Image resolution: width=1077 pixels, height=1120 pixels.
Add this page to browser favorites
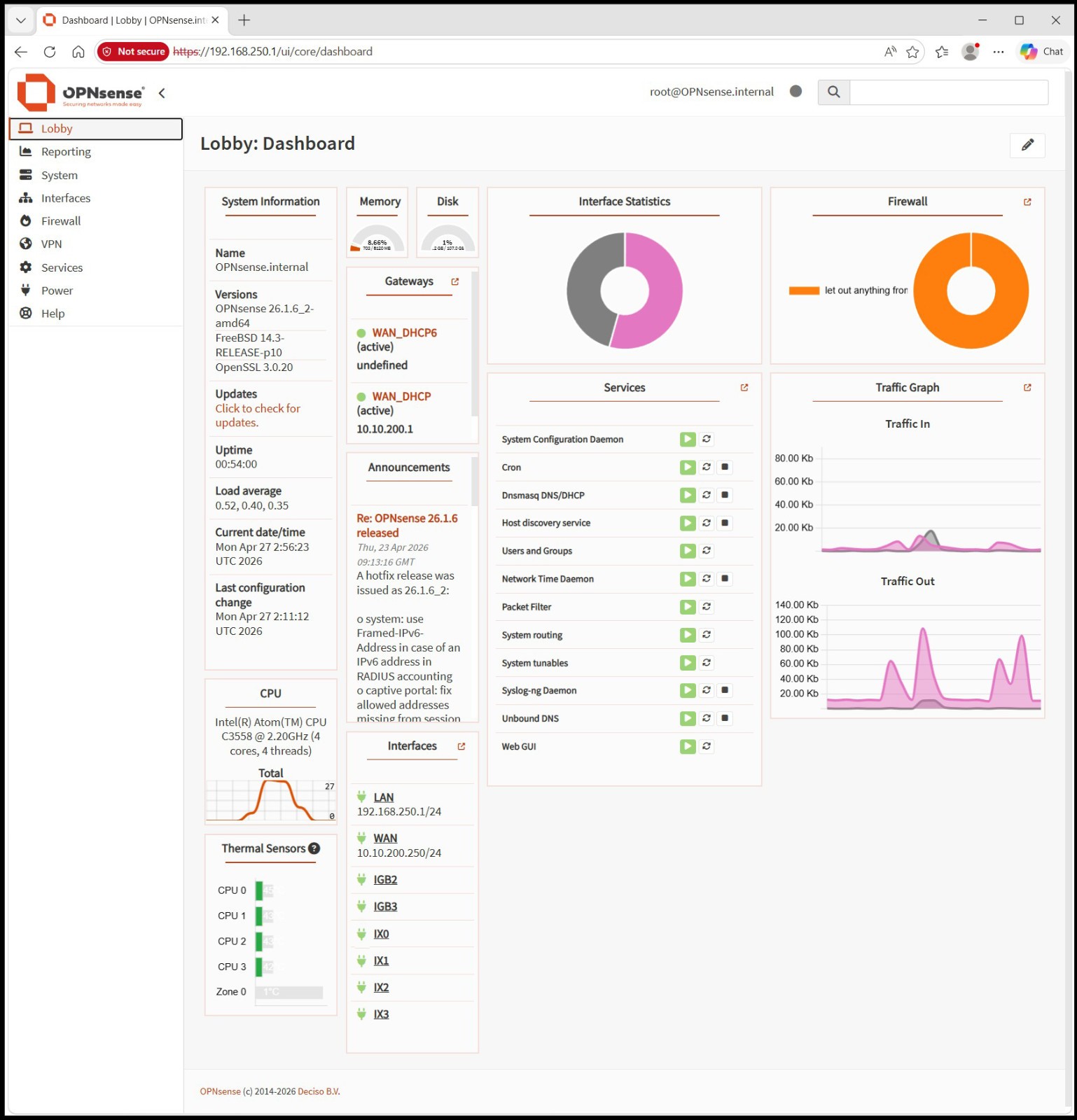(912, 52)
